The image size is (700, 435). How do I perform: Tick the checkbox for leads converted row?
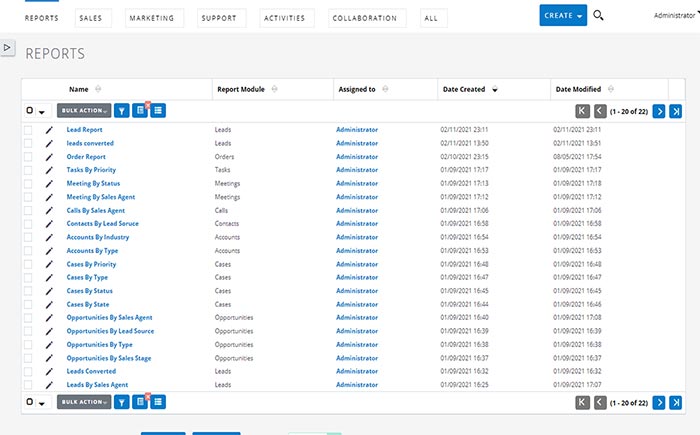(28, 143)
